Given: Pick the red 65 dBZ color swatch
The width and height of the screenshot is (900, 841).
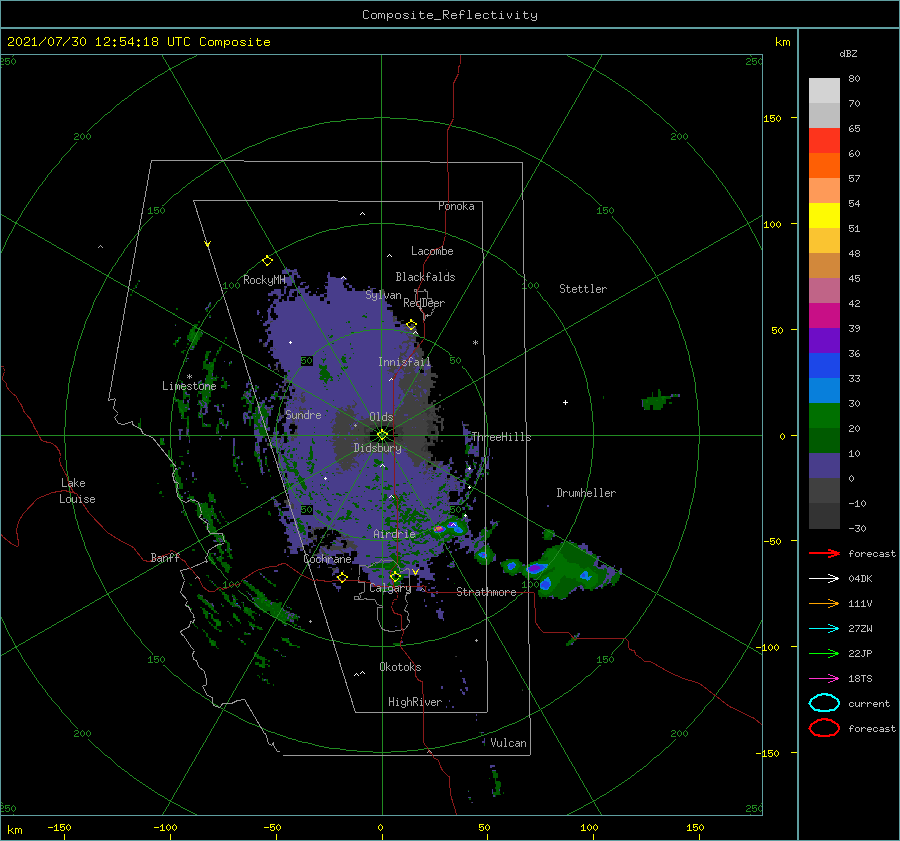Looking at the screenshot, I should (x=824, y=140).
